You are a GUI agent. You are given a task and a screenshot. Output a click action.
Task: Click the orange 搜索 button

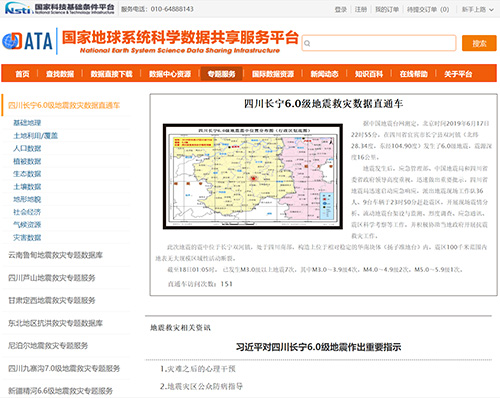click(479, 43)
